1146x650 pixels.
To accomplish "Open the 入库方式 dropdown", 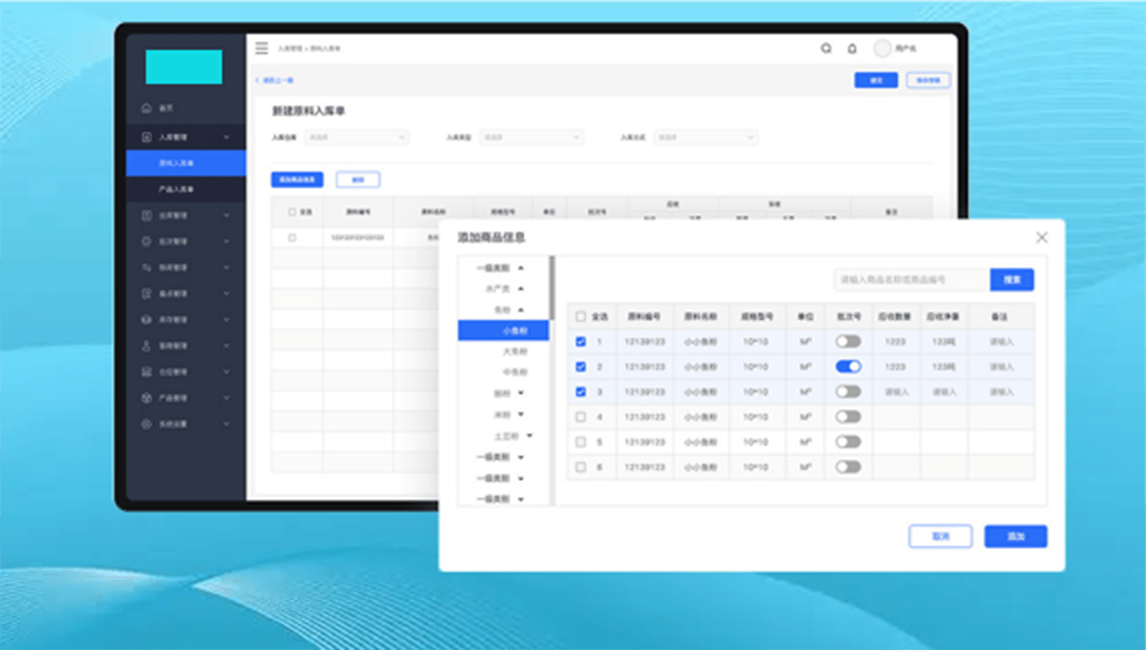I will tap(705, 137).
